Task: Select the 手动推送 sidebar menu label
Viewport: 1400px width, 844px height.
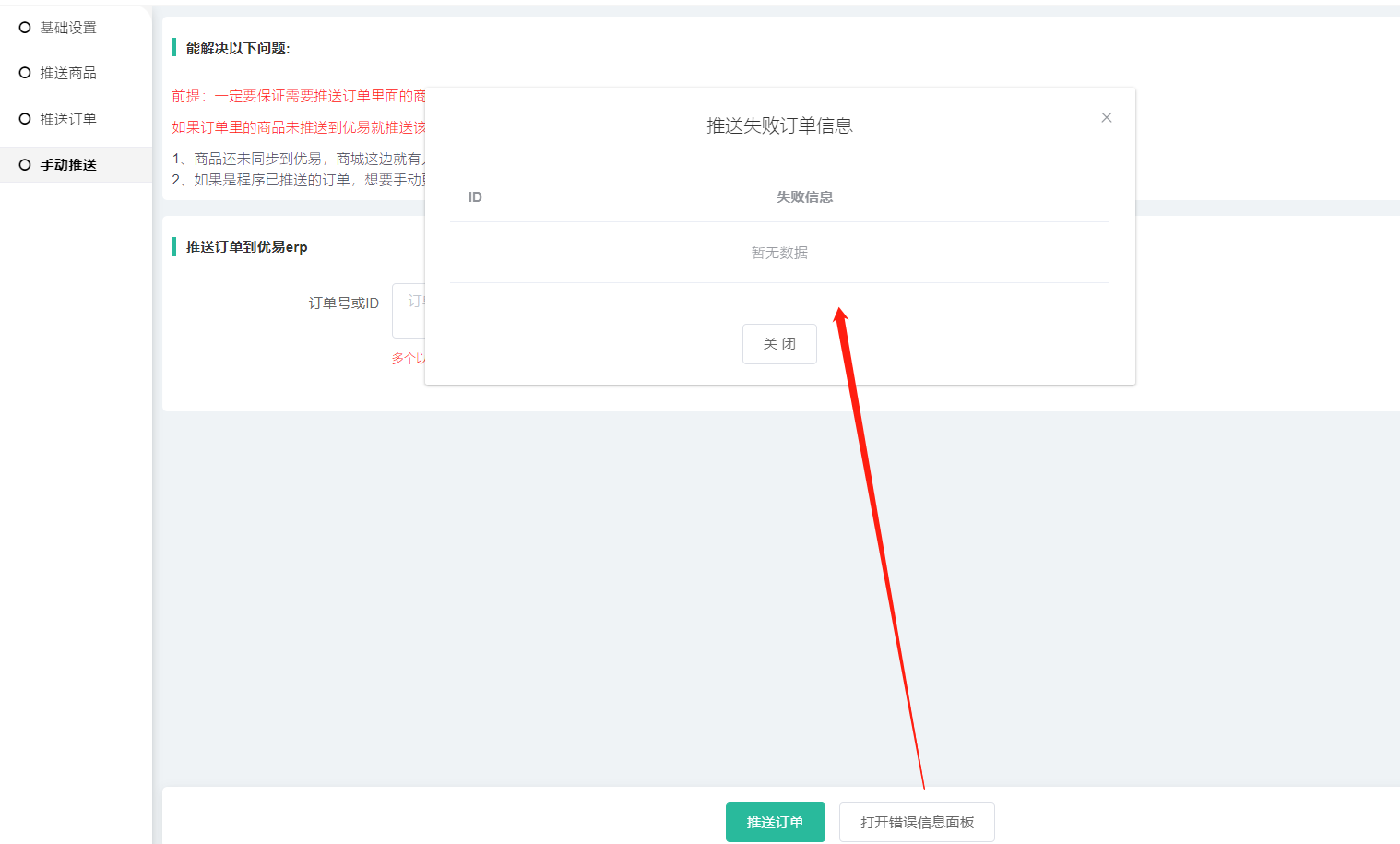Action: 68,165
